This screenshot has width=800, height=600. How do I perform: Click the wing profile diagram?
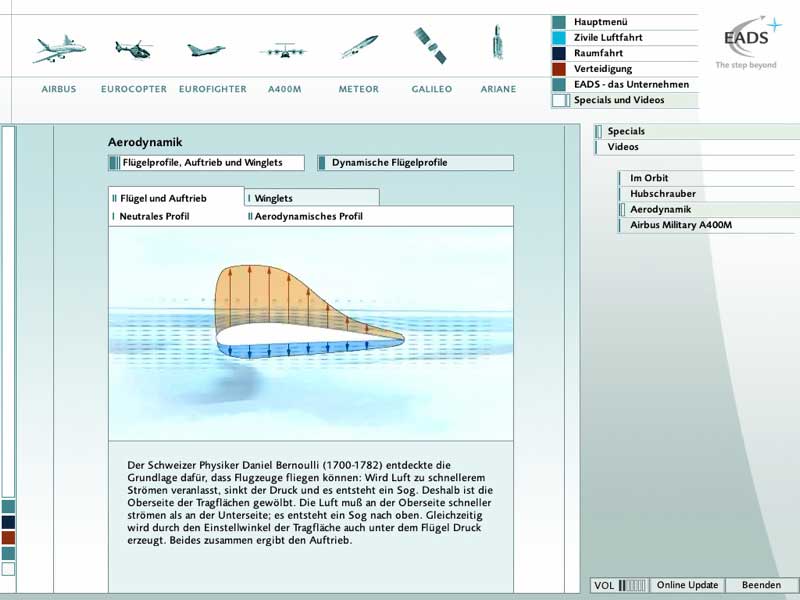[x=311, y=334]
